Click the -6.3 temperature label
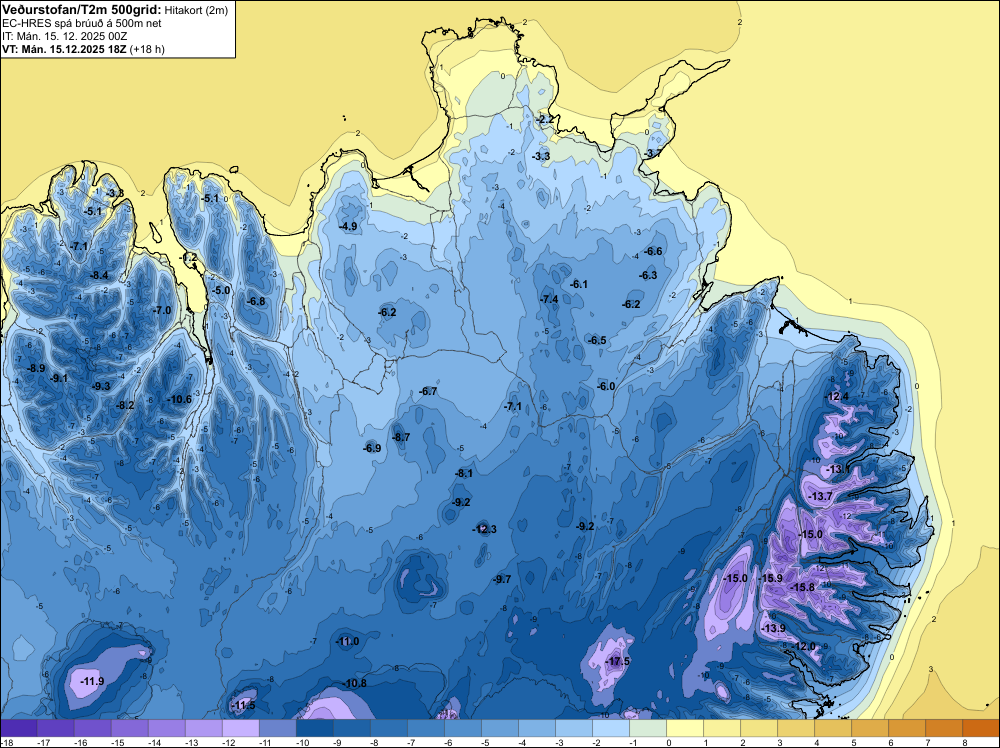The image size is (1000, 748). pos(648,275)
